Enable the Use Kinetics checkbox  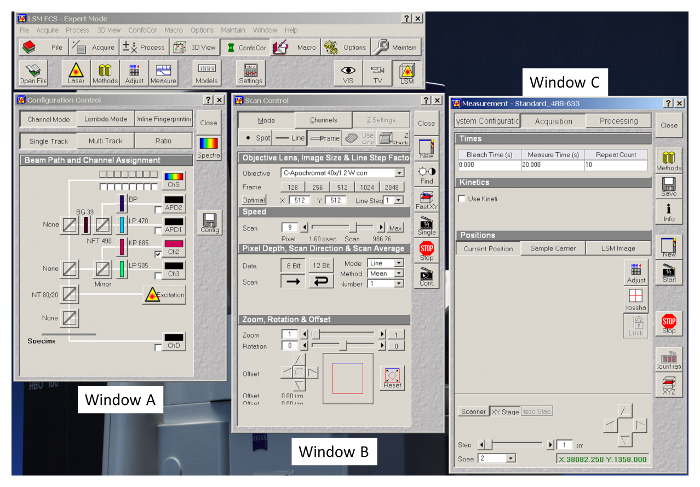coord(462,198)
